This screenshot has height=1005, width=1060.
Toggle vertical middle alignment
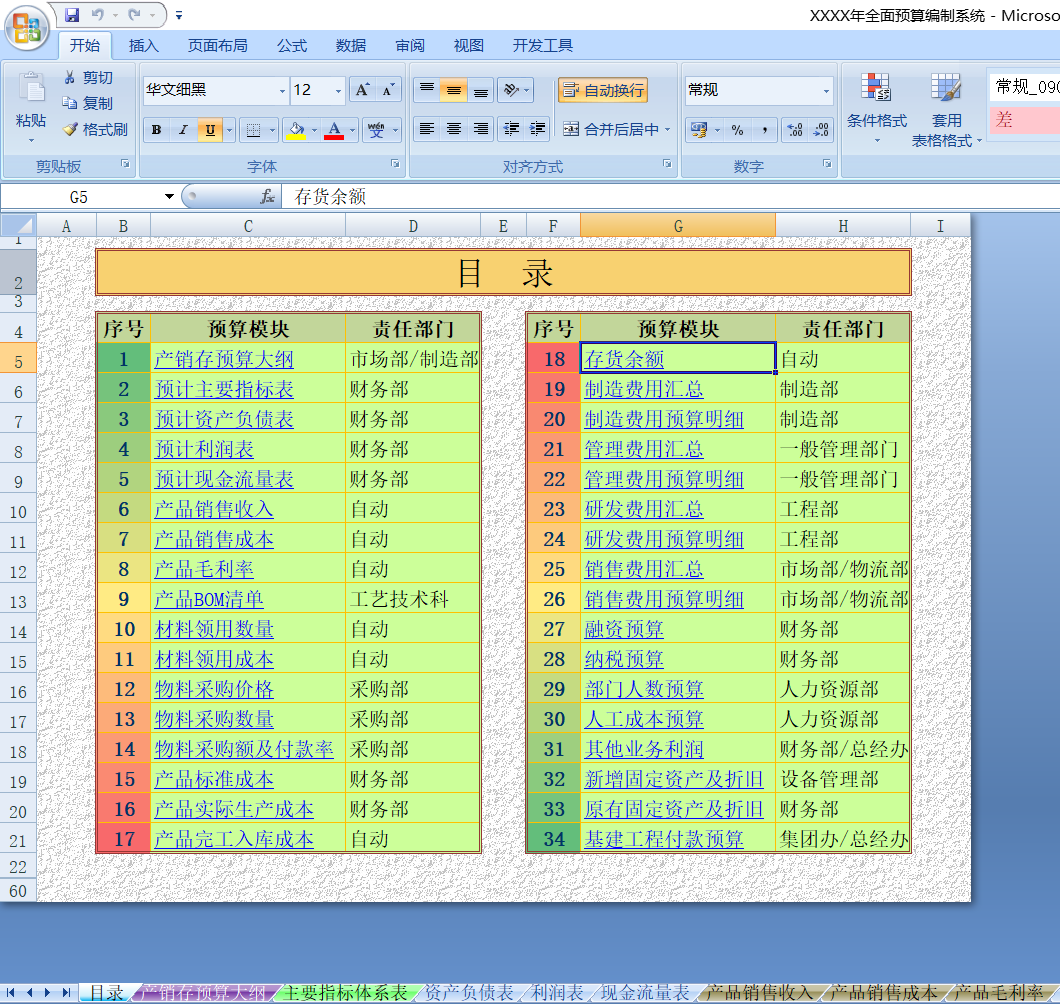click(x=454, y=90)
